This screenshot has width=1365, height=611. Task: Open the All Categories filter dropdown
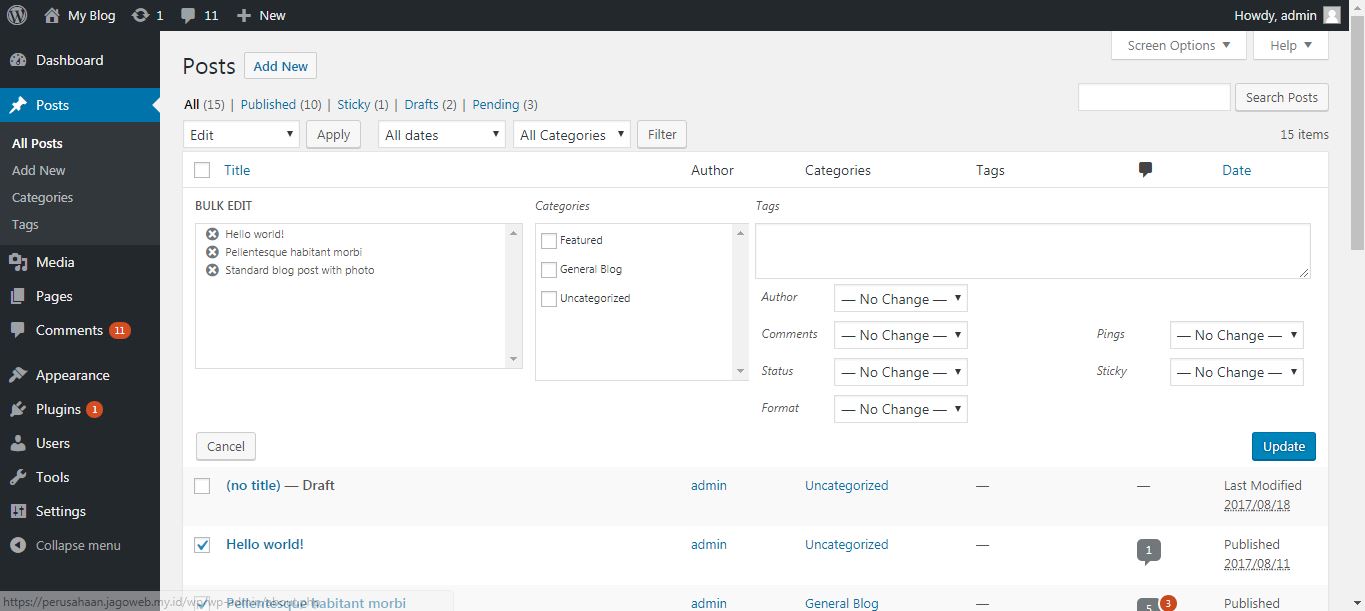click(x=572, y=134)
